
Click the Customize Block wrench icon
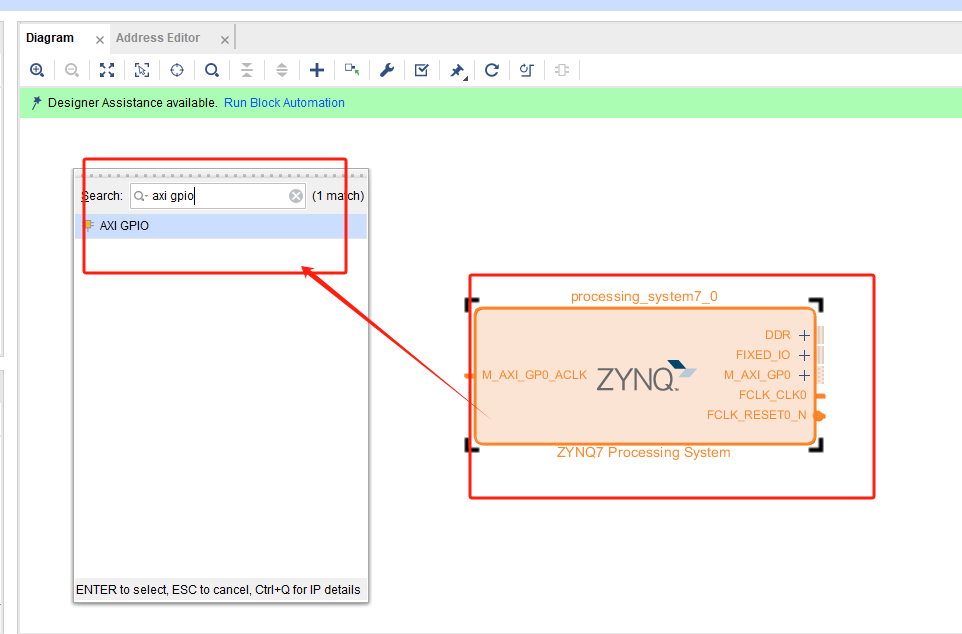387,70
